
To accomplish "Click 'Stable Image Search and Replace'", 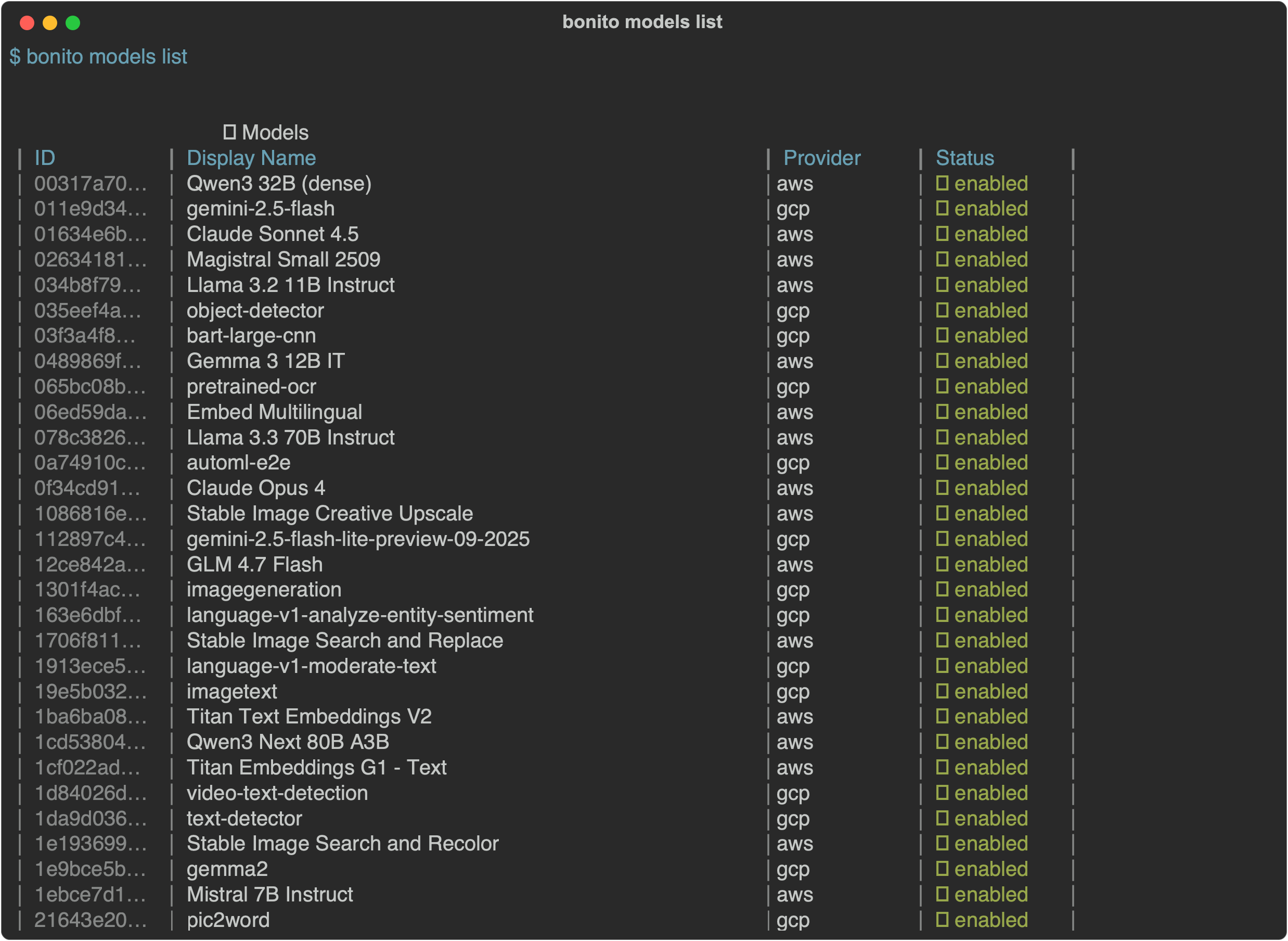I will click(345, 641).
